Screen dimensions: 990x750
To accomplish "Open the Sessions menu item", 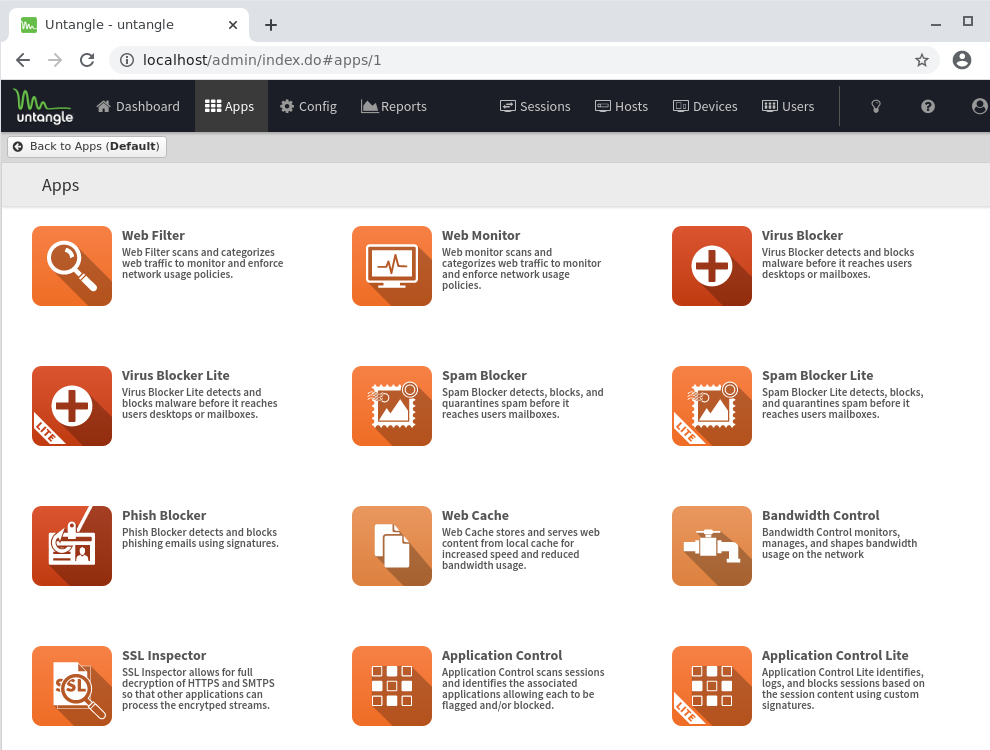I will point(535,106).
